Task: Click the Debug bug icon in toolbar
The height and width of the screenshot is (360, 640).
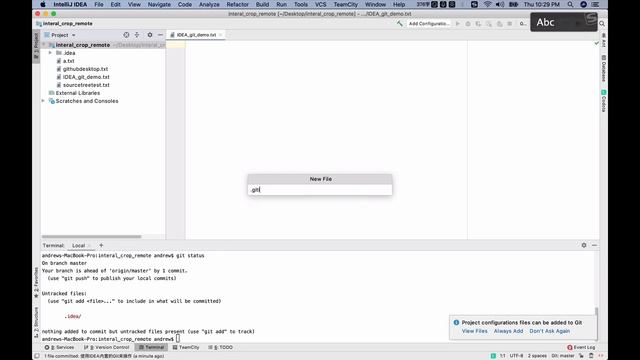Action: click(468, 24)
